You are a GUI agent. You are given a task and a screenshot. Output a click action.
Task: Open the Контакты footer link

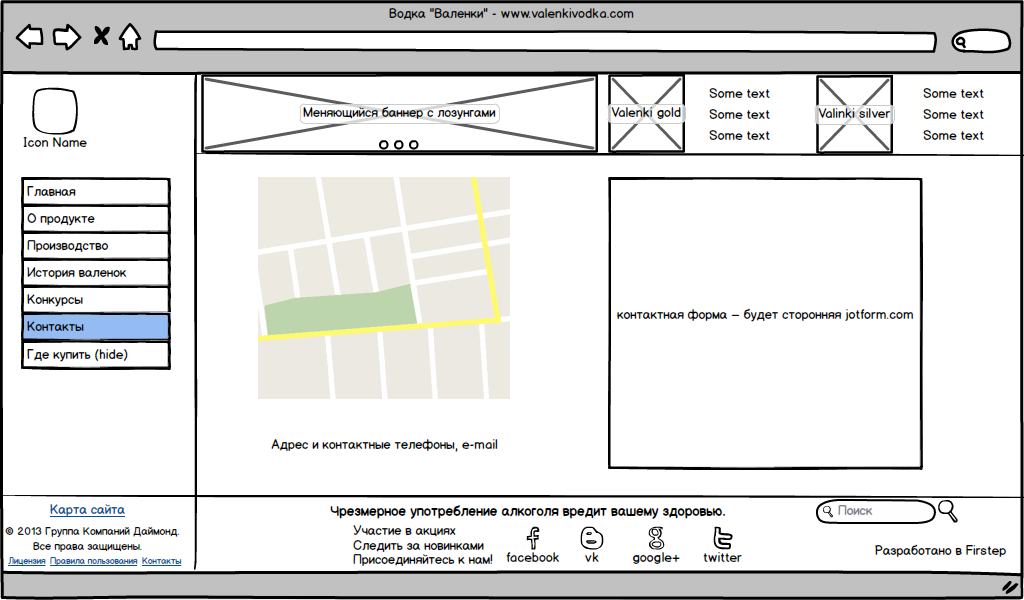click(x=161, y=561)
